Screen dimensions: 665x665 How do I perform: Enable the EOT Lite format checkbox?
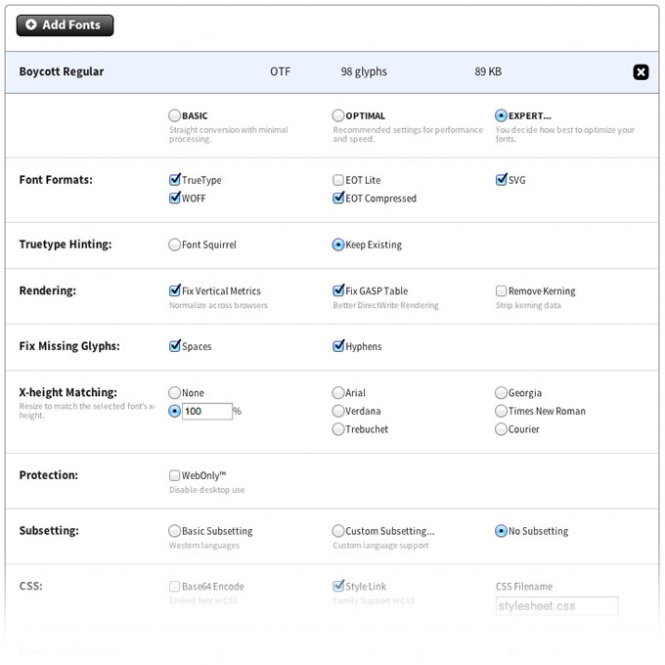point(338,180)
